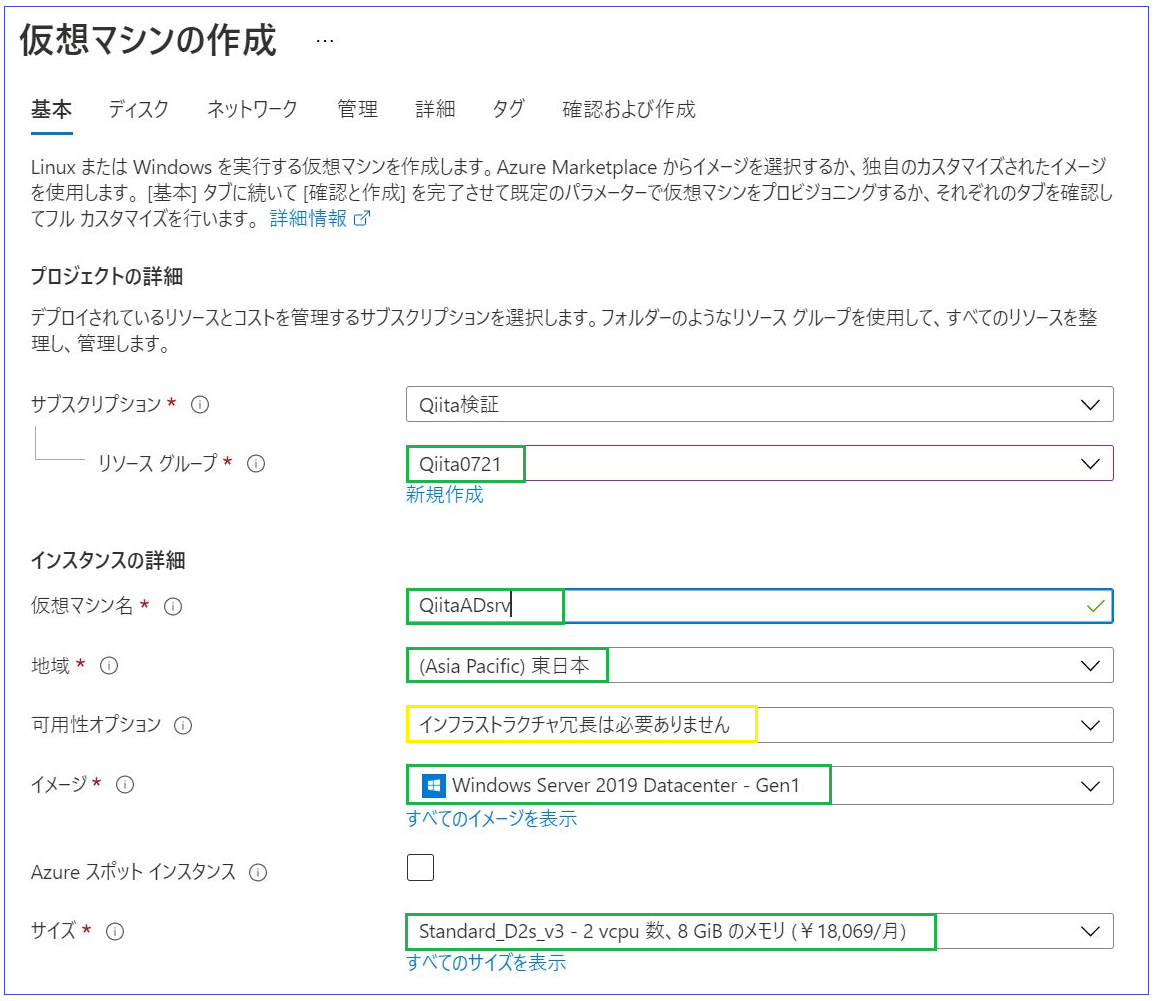
Task: Click the サブスクリプション field label
Action: pos(96,405)
